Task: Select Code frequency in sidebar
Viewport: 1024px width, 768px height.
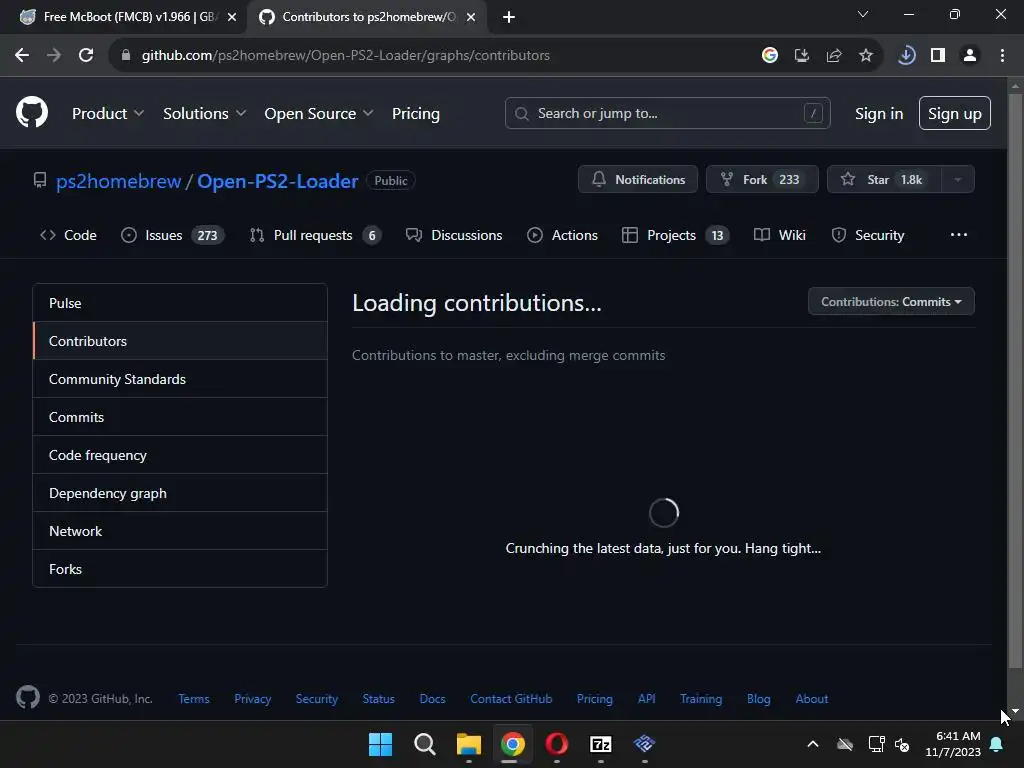Action: (180, 455)
